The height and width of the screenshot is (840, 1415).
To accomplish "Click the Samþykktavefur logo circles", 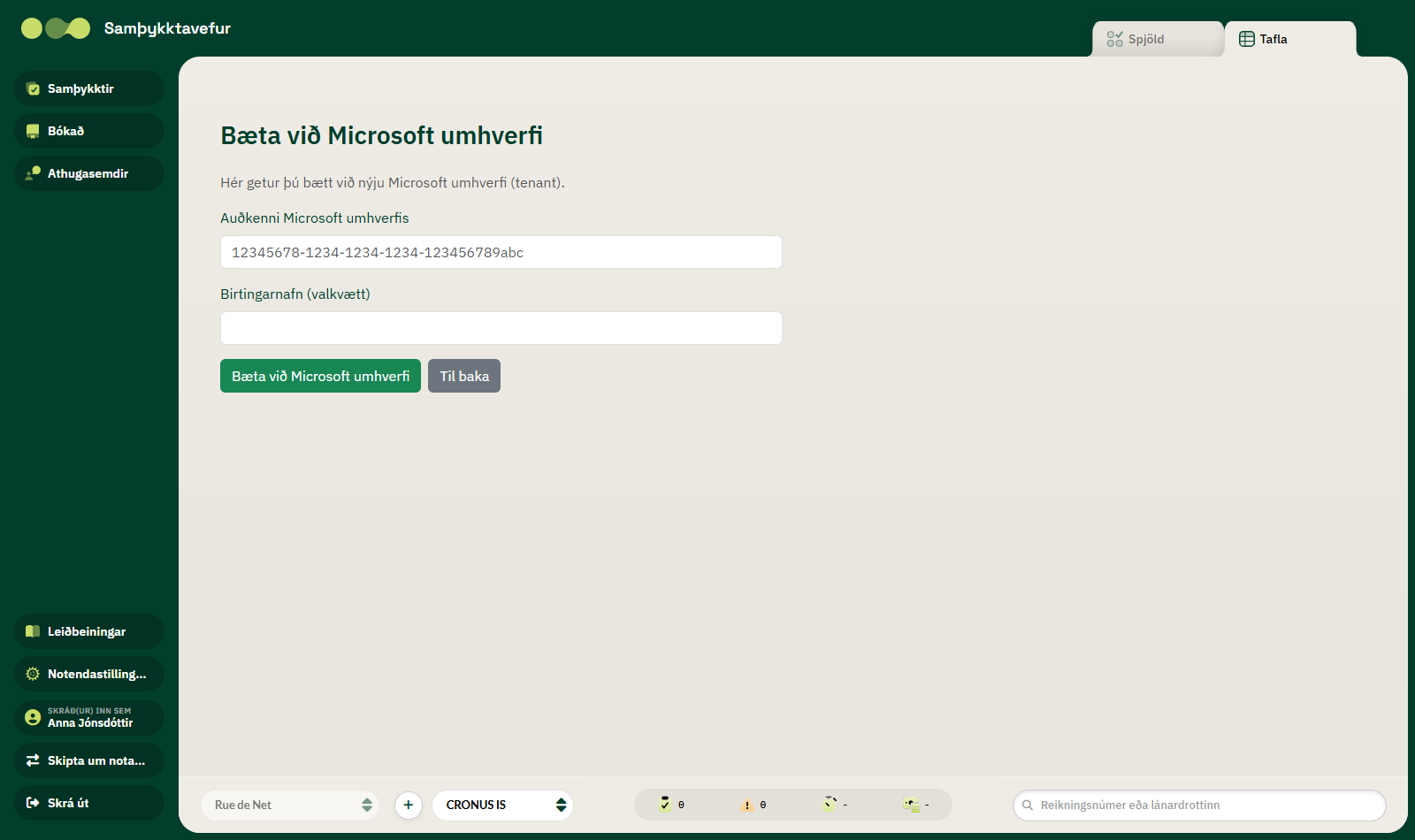I will 56,28.
